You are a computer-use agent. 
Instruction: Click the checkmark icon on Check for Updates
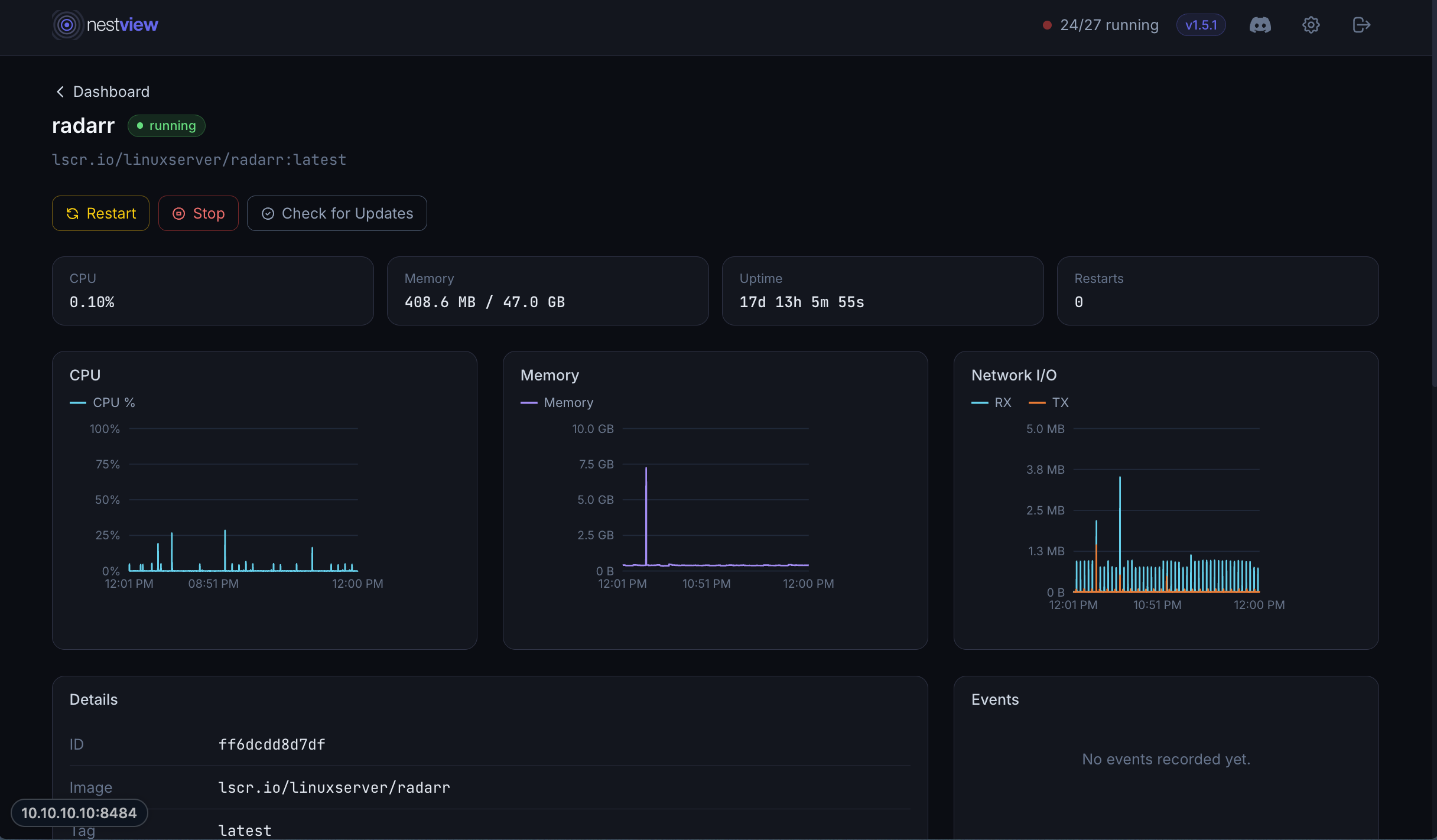[268, 213]
